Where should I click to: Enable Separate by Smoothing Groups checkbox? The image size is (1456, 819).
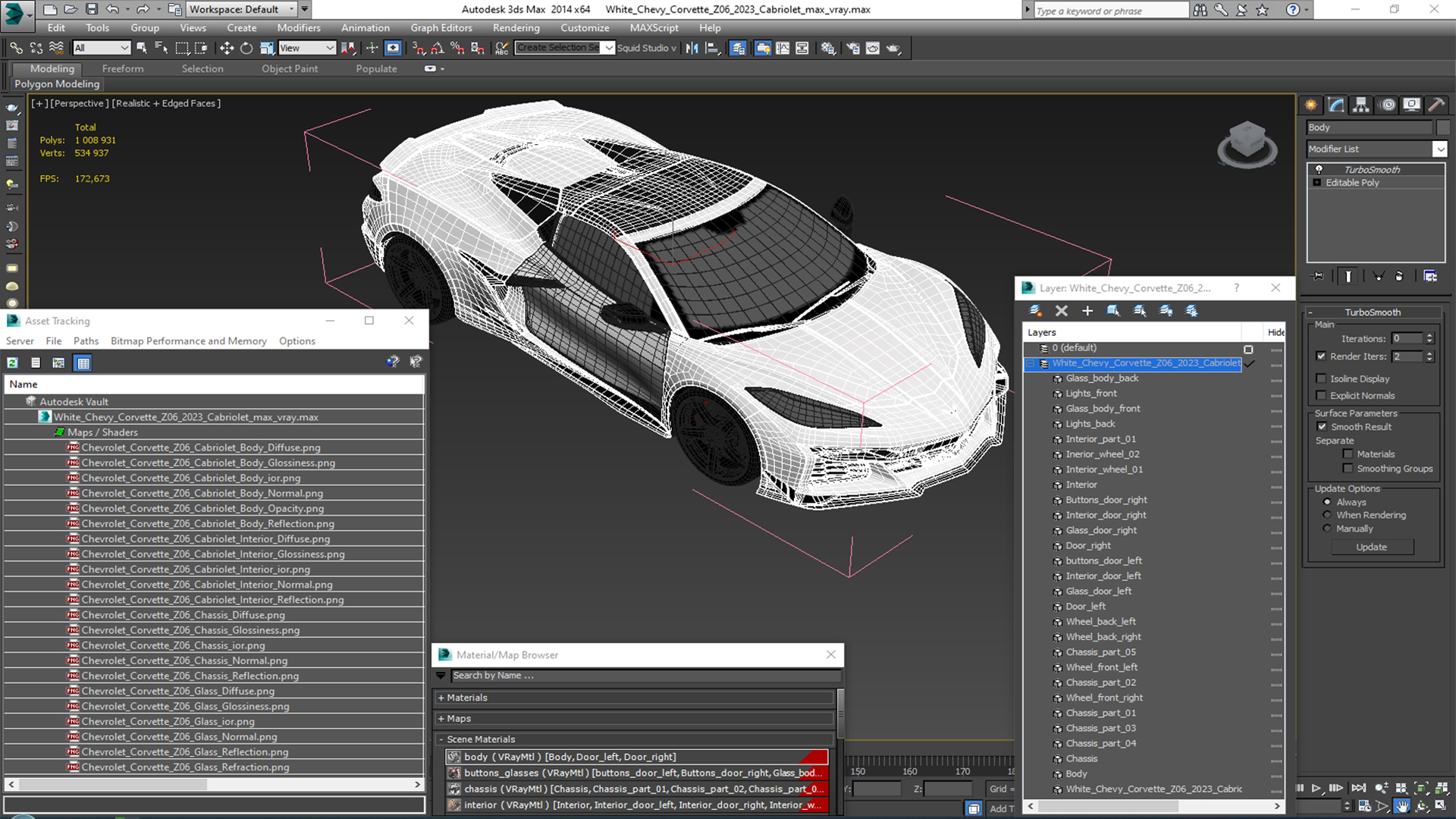pos(1348,468)
